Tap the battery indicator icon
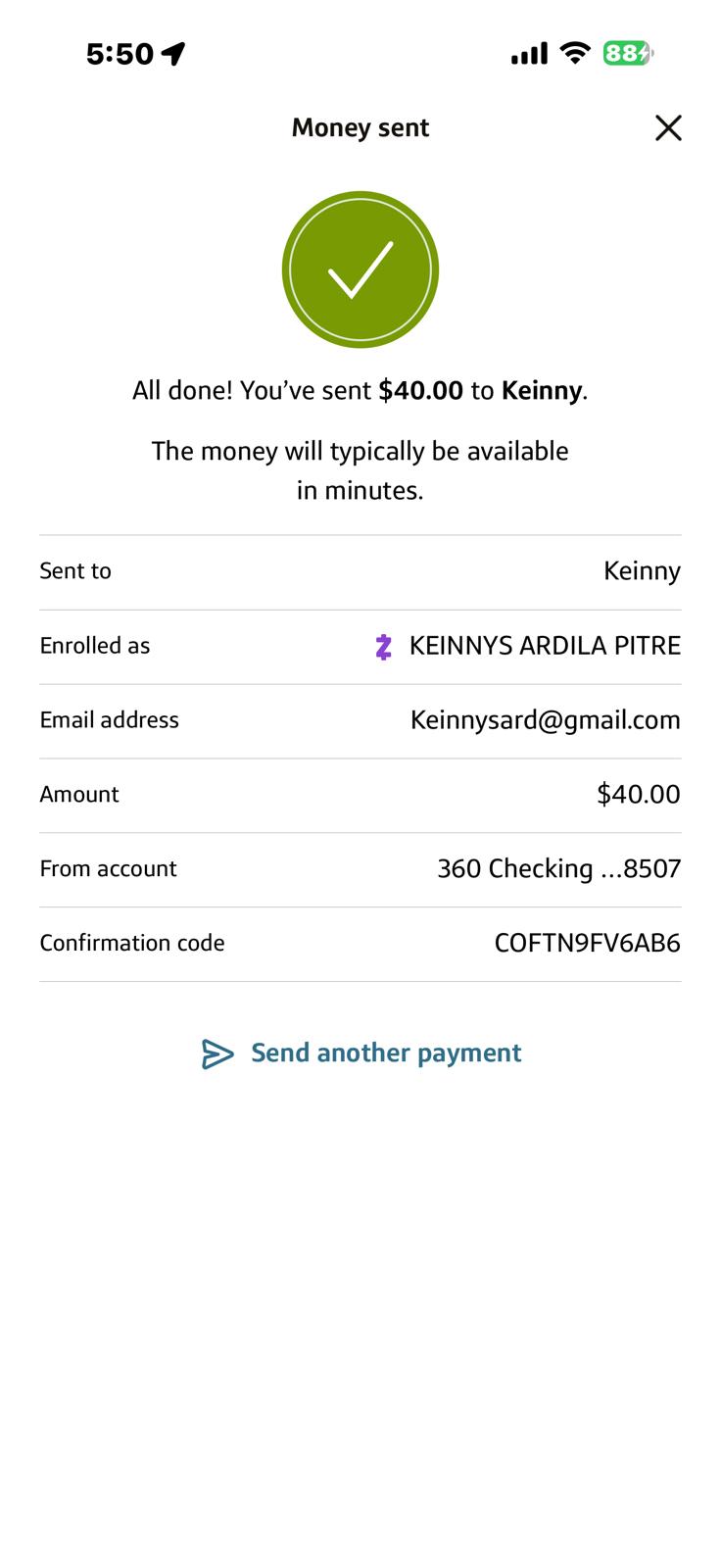 pos(628,53)
